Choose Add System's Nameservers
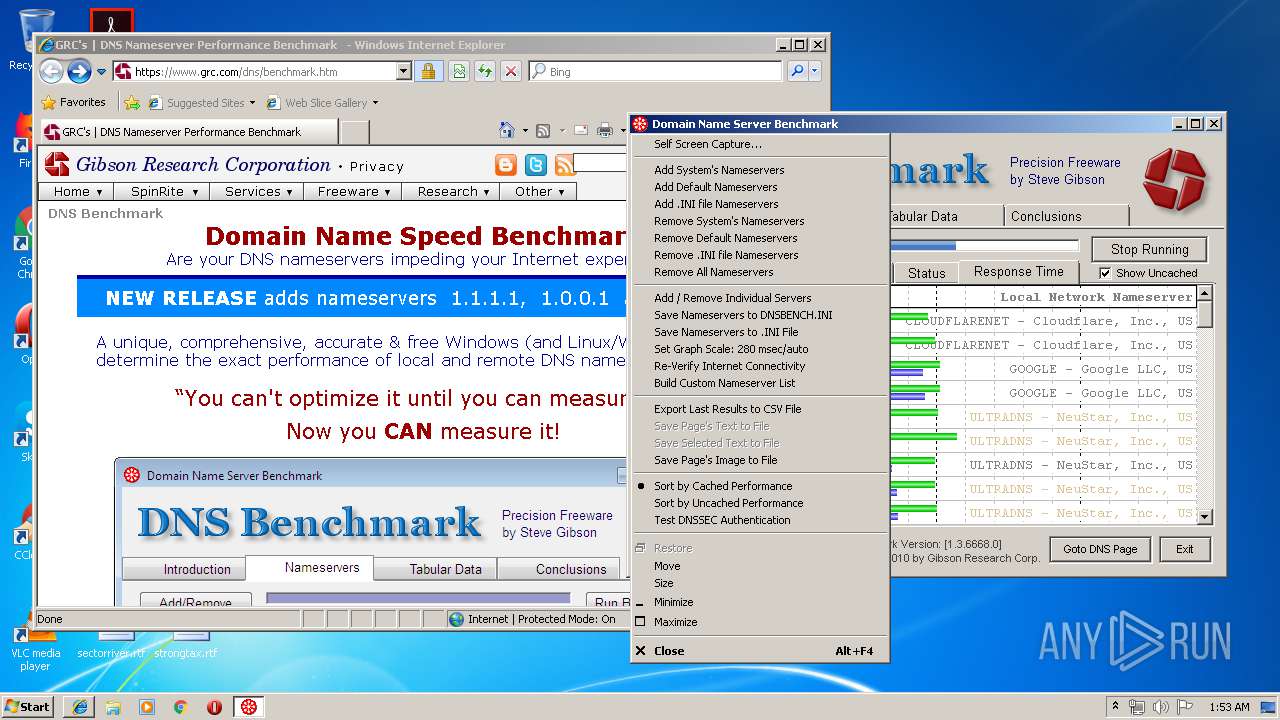Screen dimensions: 1280x720 (719, 170)
